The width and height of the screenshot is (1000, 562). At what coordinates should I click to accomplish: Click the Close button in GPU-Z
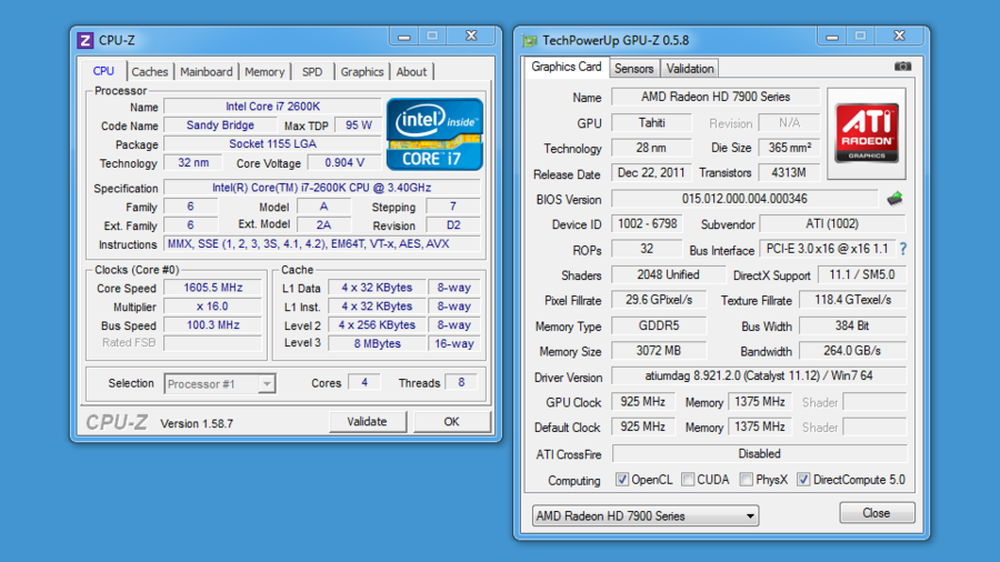coord(876,513)
